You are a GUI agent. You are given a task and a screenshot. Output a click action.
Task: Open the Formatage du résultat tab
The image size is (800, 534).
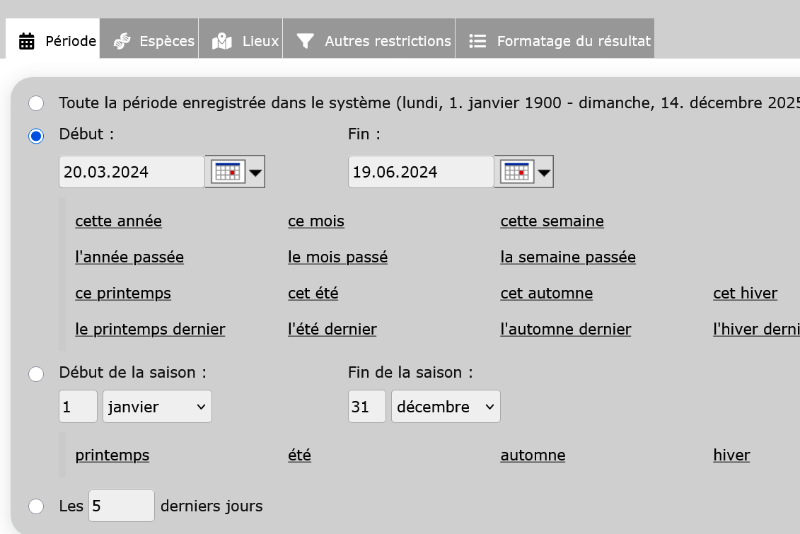tap(555, 40)
